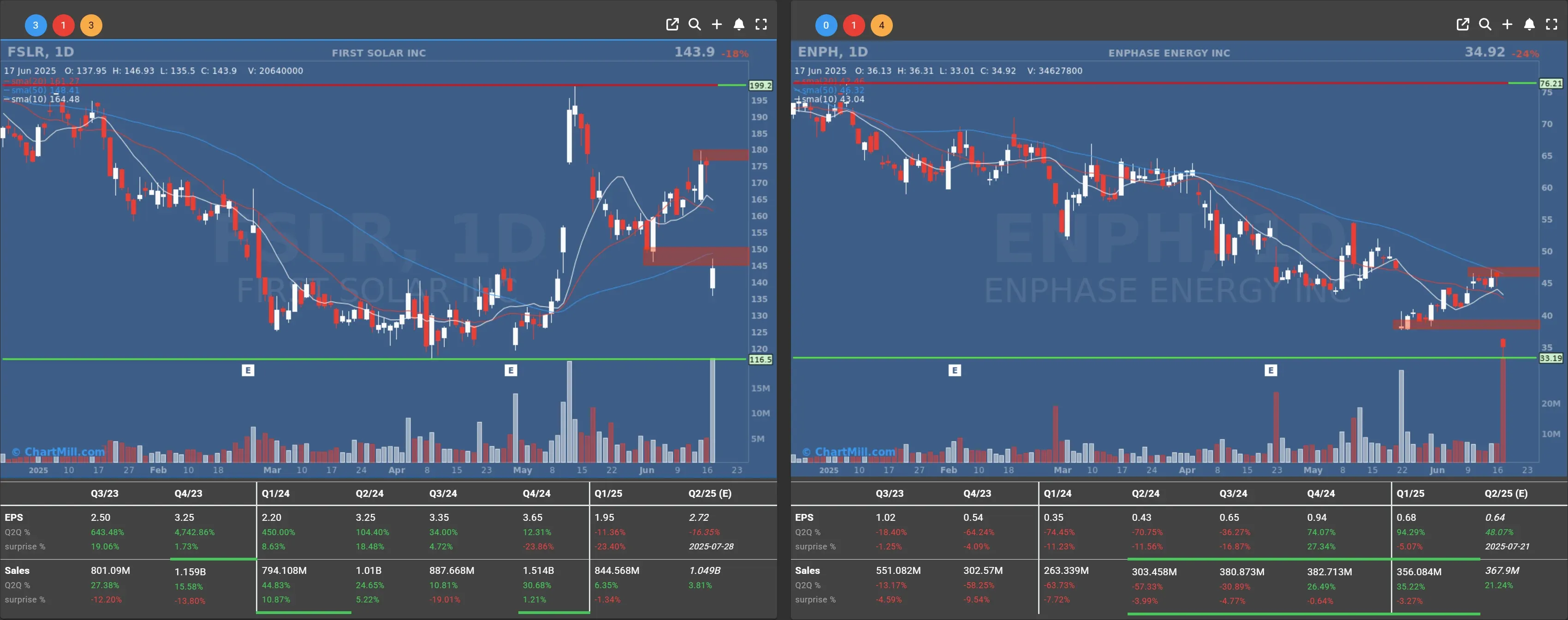Click FSLR support price label 116.5
The height and width of the screenshot is (620, 1568).
tap(760, 360)
